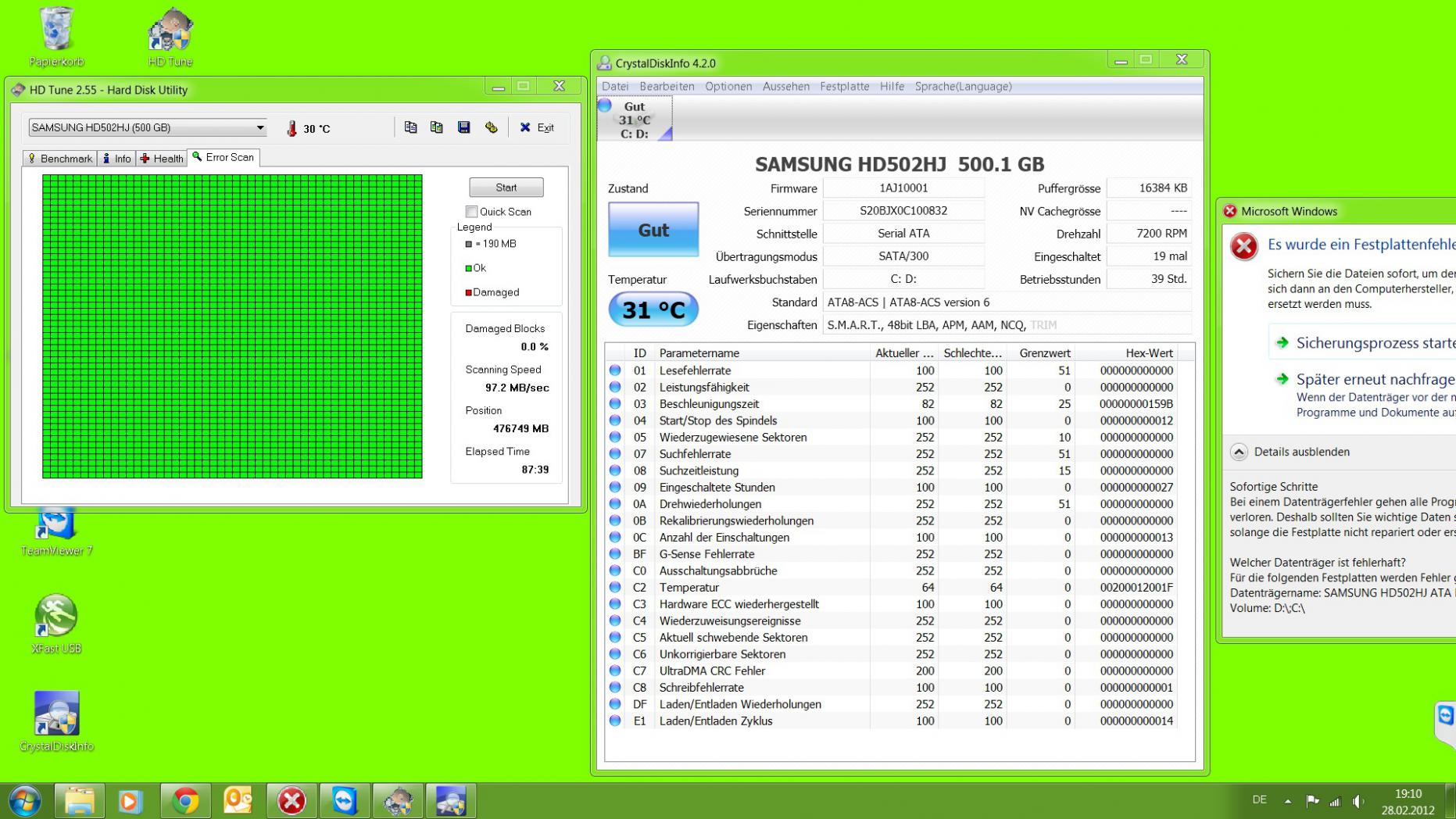The image size is (1456, 819).
Task: Open the Festplatte menu
Action: click(x=844, y=86)
